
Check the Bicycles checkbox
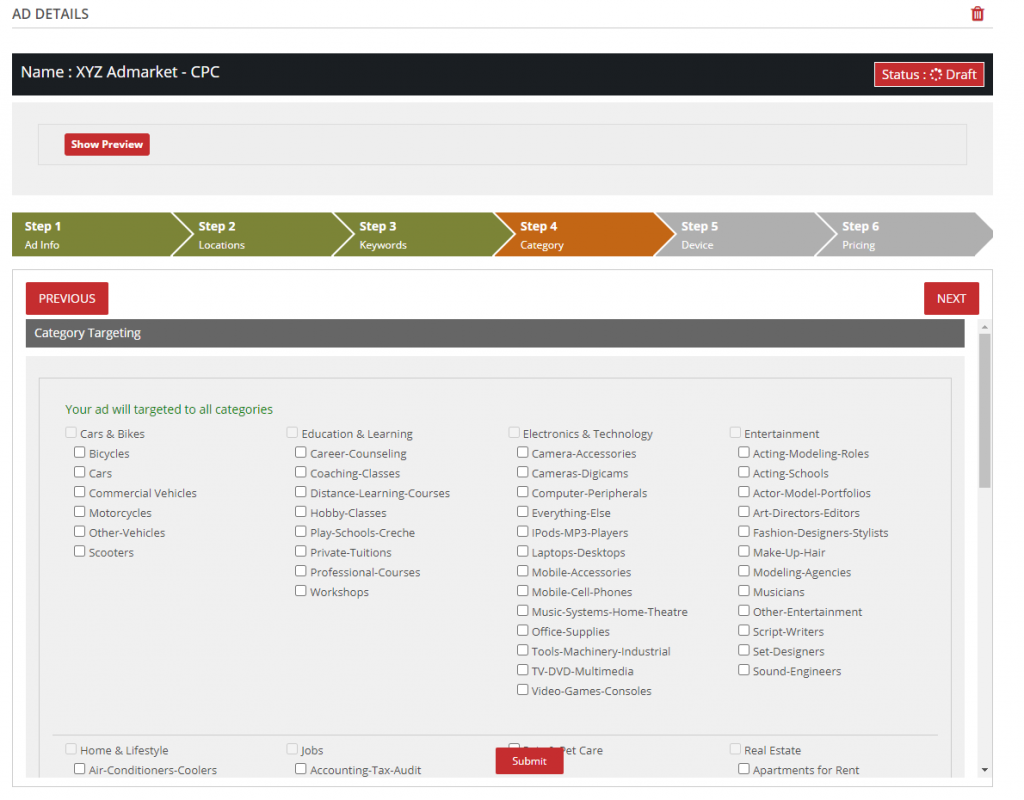click(x=80, y=453)
